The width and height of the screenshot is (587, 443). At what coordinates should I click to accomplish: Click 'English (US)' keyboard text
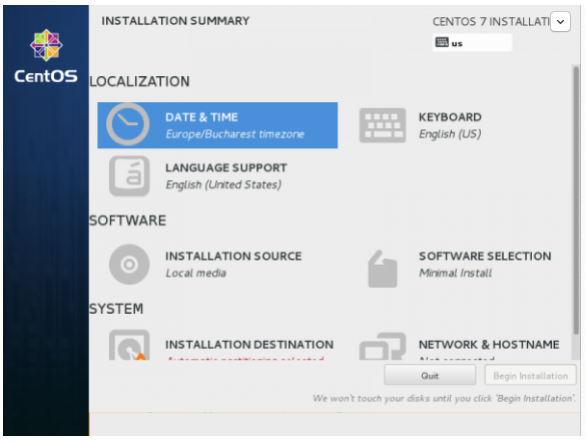[450, 134]
